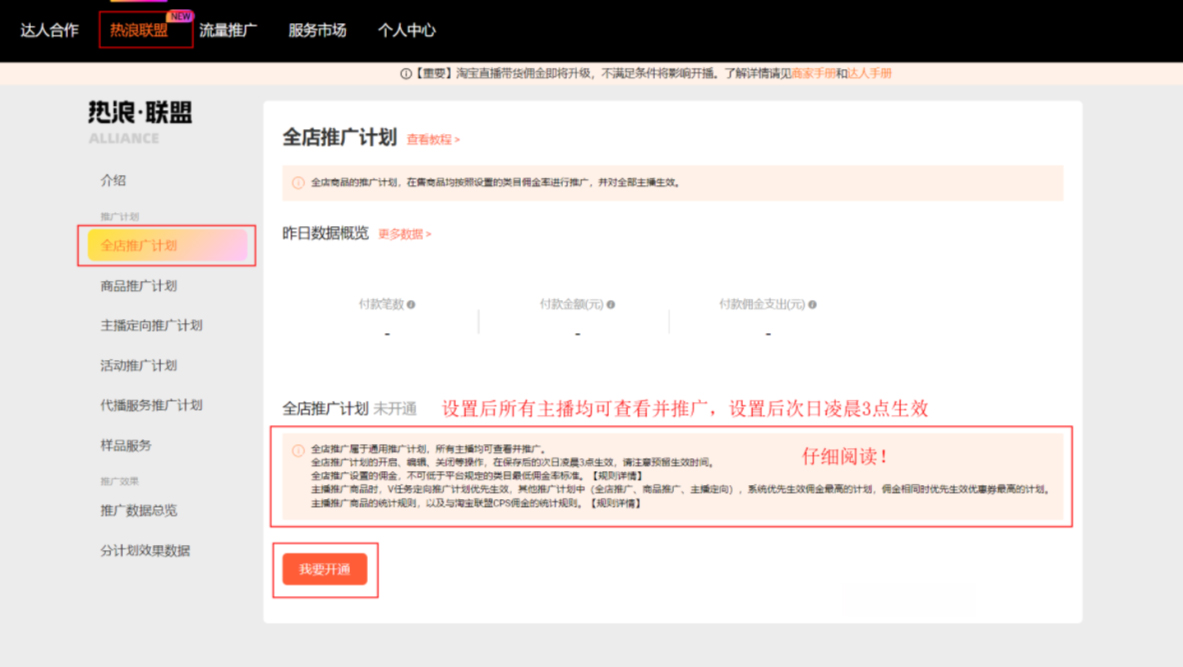Open the 查看教程 tutorial link
Image resolution: width=1183 pixels, height=667 pixels.
click(x=432, y=139)
